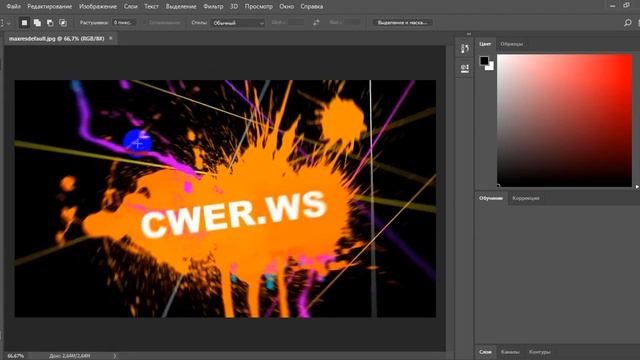The width and height of the screenshot is (640, 360).
Task: Select the Subtract from selection mode icon
Action: click(x=50, y=23)
